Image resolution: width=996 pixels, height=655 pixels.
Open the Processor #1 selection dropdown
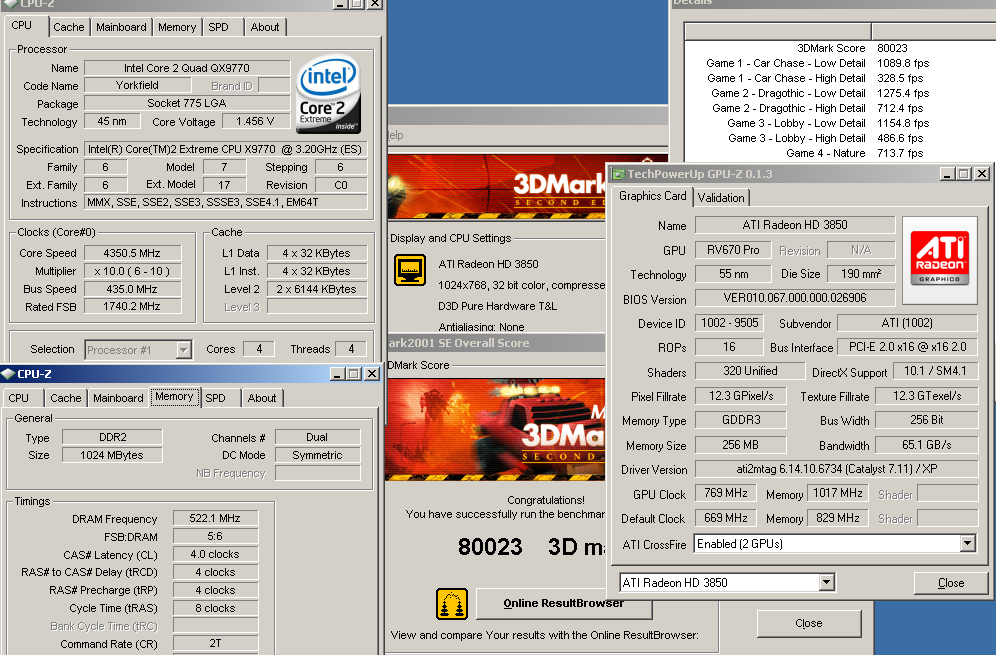[138, 350]
